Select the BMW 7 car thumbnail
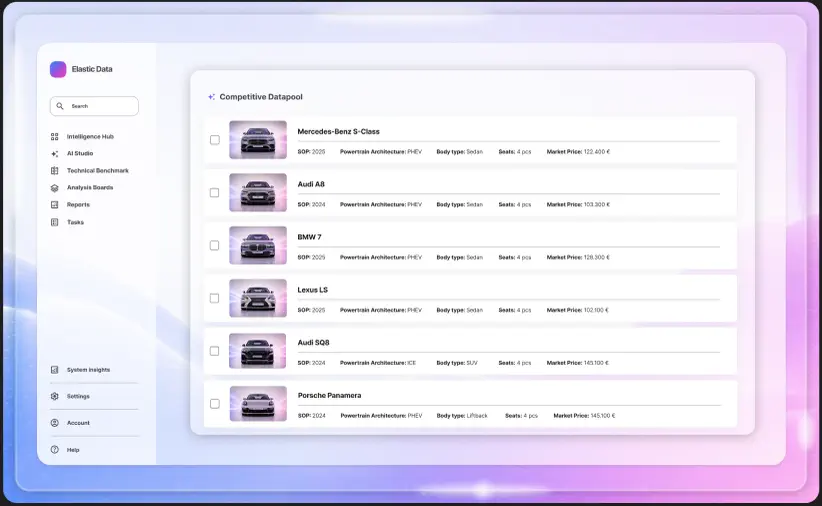Viewport: 822px width, 506px height. pyautogui.click(x=258, y=245)
